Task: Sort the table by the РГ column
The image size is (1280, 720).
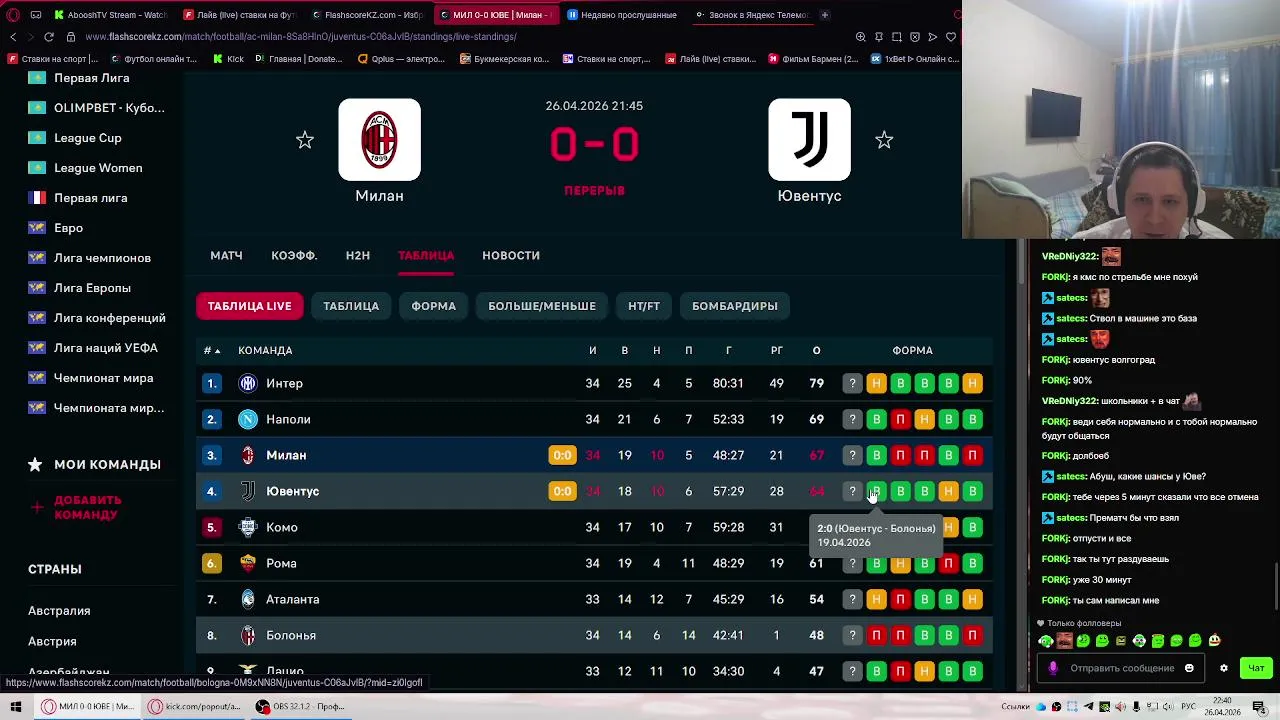Action: (x=776, y=351)
